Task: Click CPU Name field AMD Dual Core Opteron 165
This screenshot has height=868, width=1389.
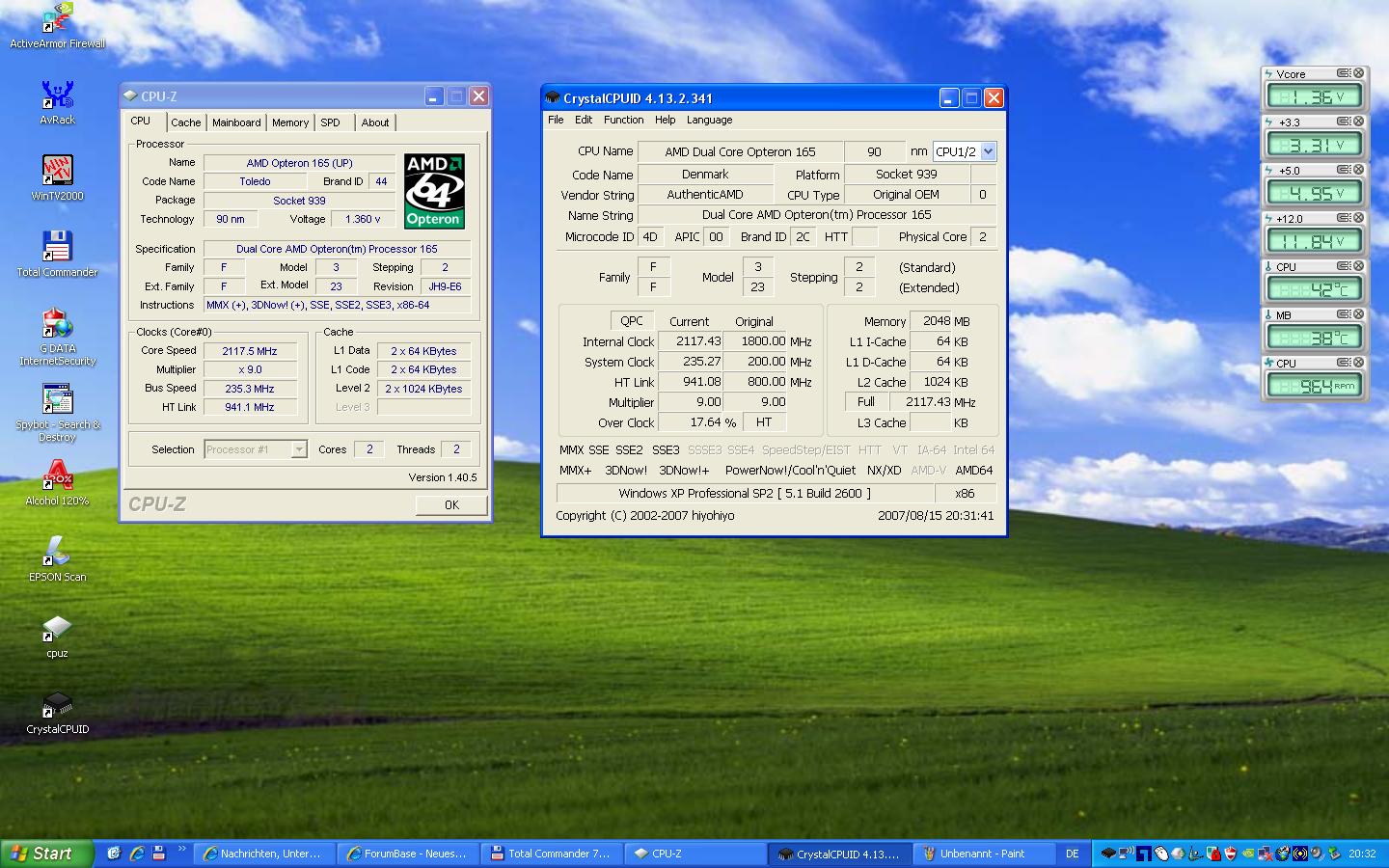Action: (x=740, y=151)
